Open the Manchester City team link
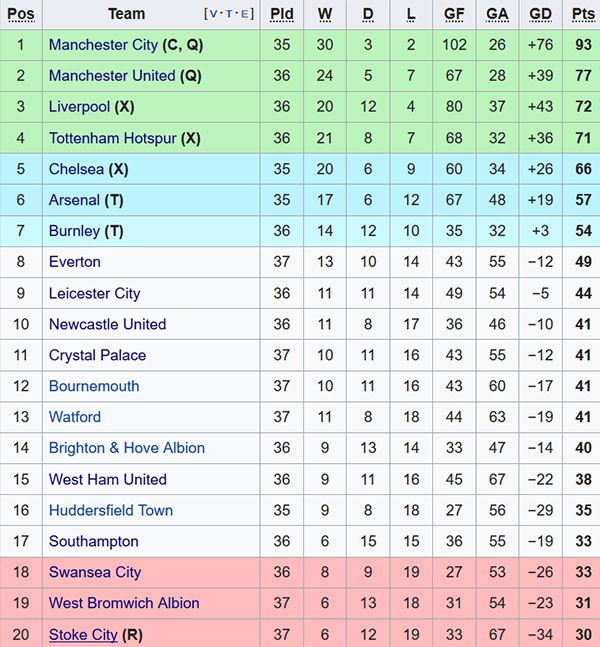 point(103,45)
